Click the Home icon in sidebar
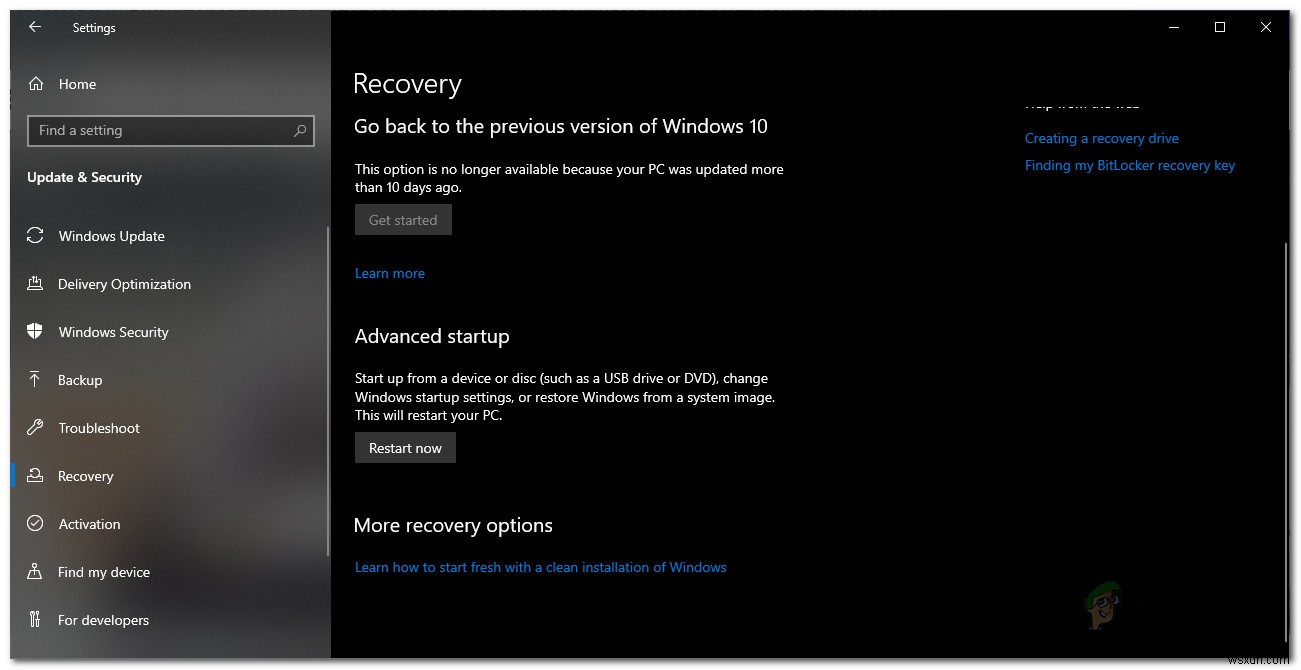The image size is (1301, 670). tap(36, 84)
